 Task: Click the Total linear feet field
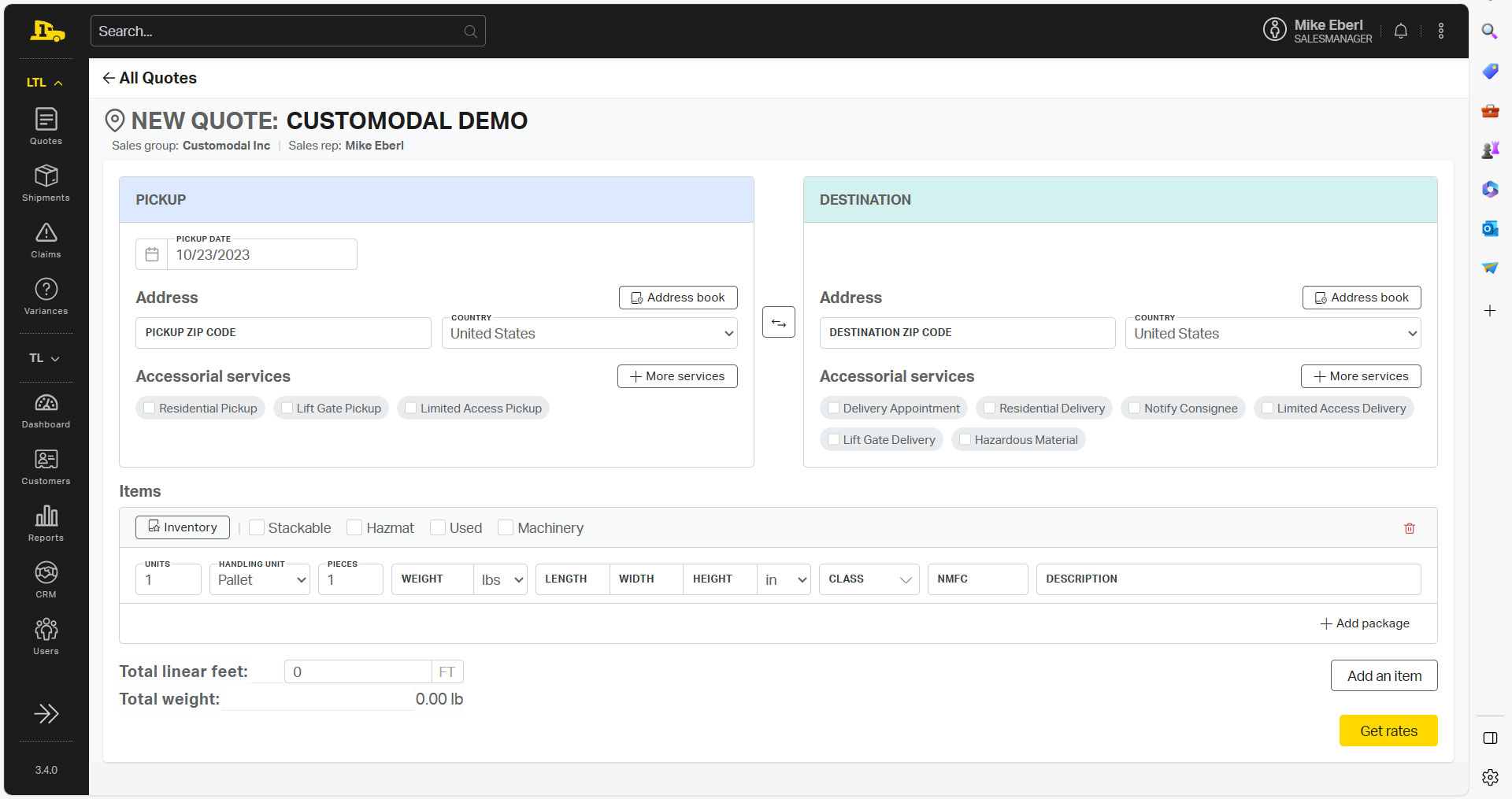358,671
